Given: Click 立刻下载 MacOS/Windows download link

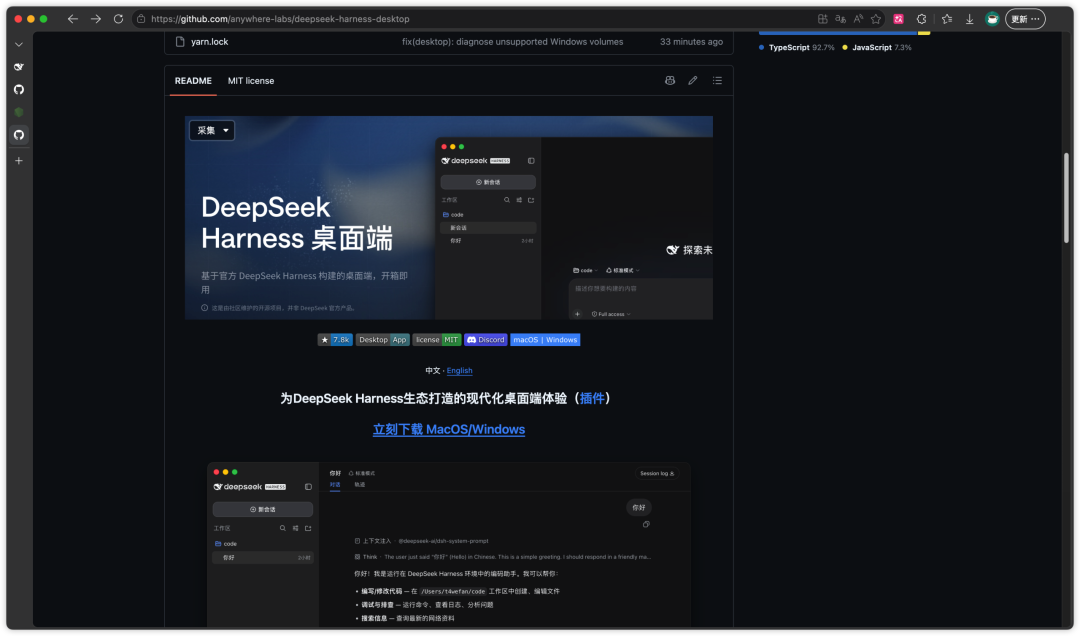Looking at the screenshot, I should click(449, 429).
